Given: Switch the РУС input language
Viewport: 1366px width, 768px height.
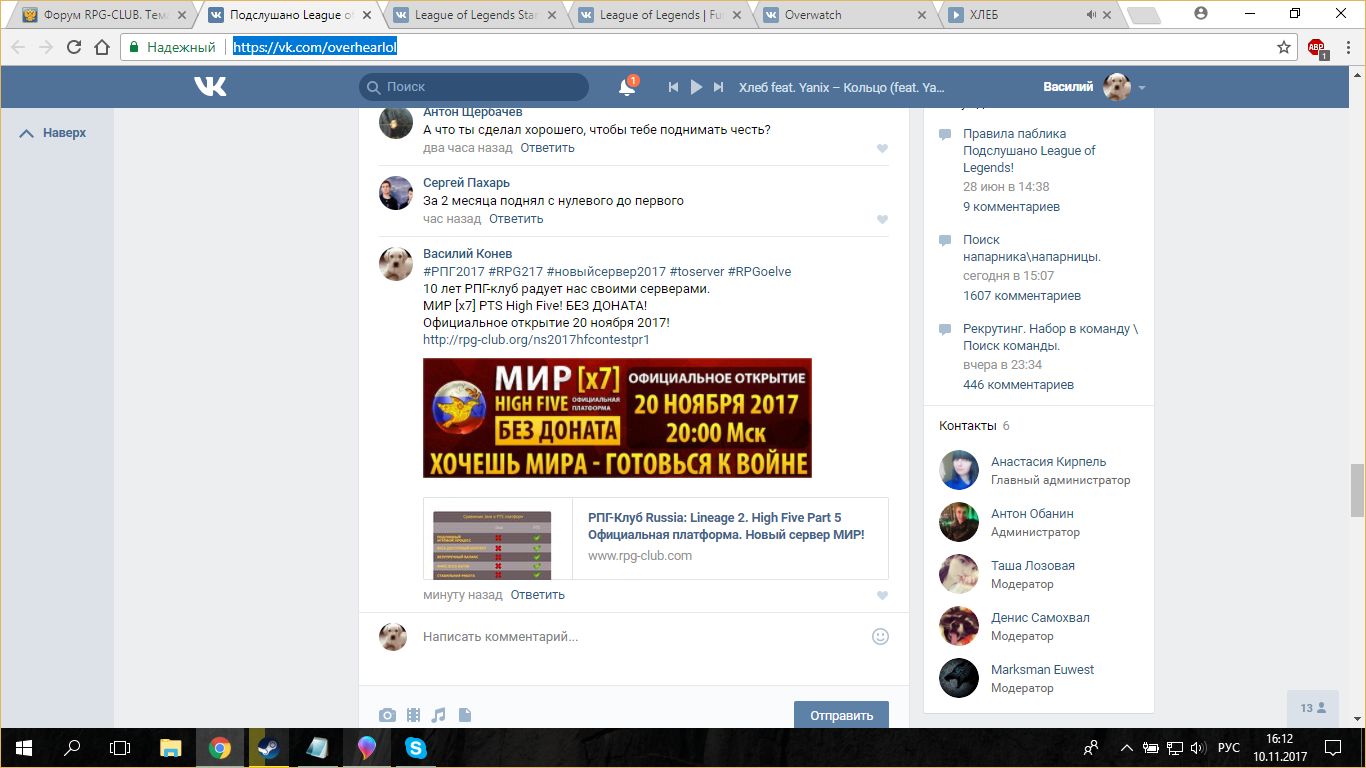Looking at the screenshot, I should (x=1228, y=748).
